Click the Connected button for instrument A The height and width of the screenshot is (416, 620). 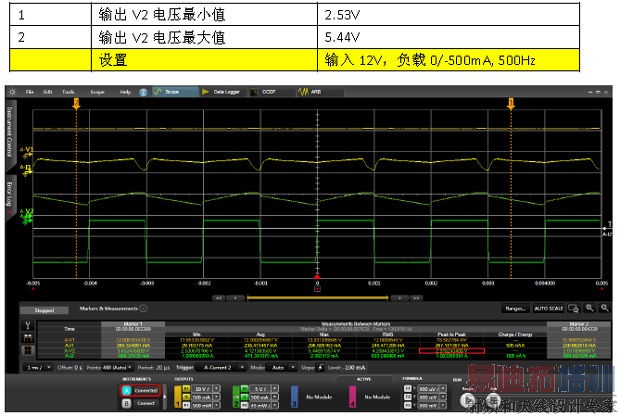tap(146, 391)
